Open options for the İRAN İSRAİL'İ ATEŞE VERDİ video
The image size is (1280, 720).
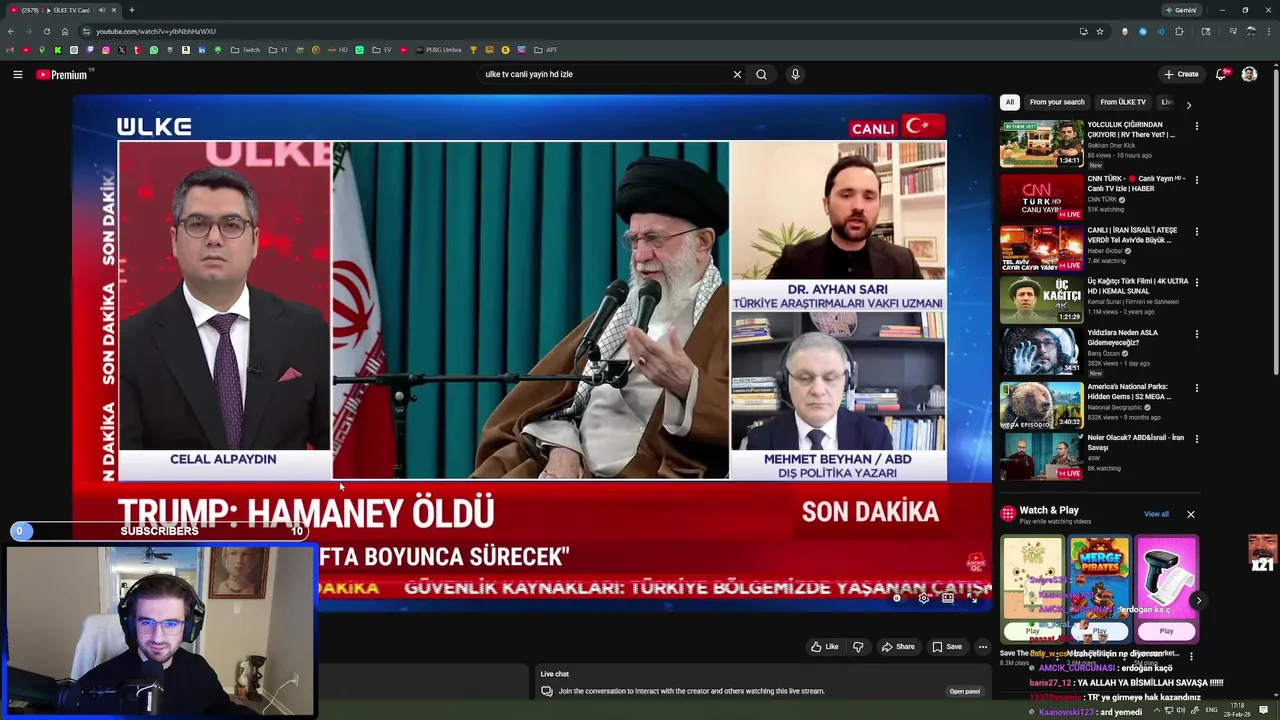(1196, 231)
